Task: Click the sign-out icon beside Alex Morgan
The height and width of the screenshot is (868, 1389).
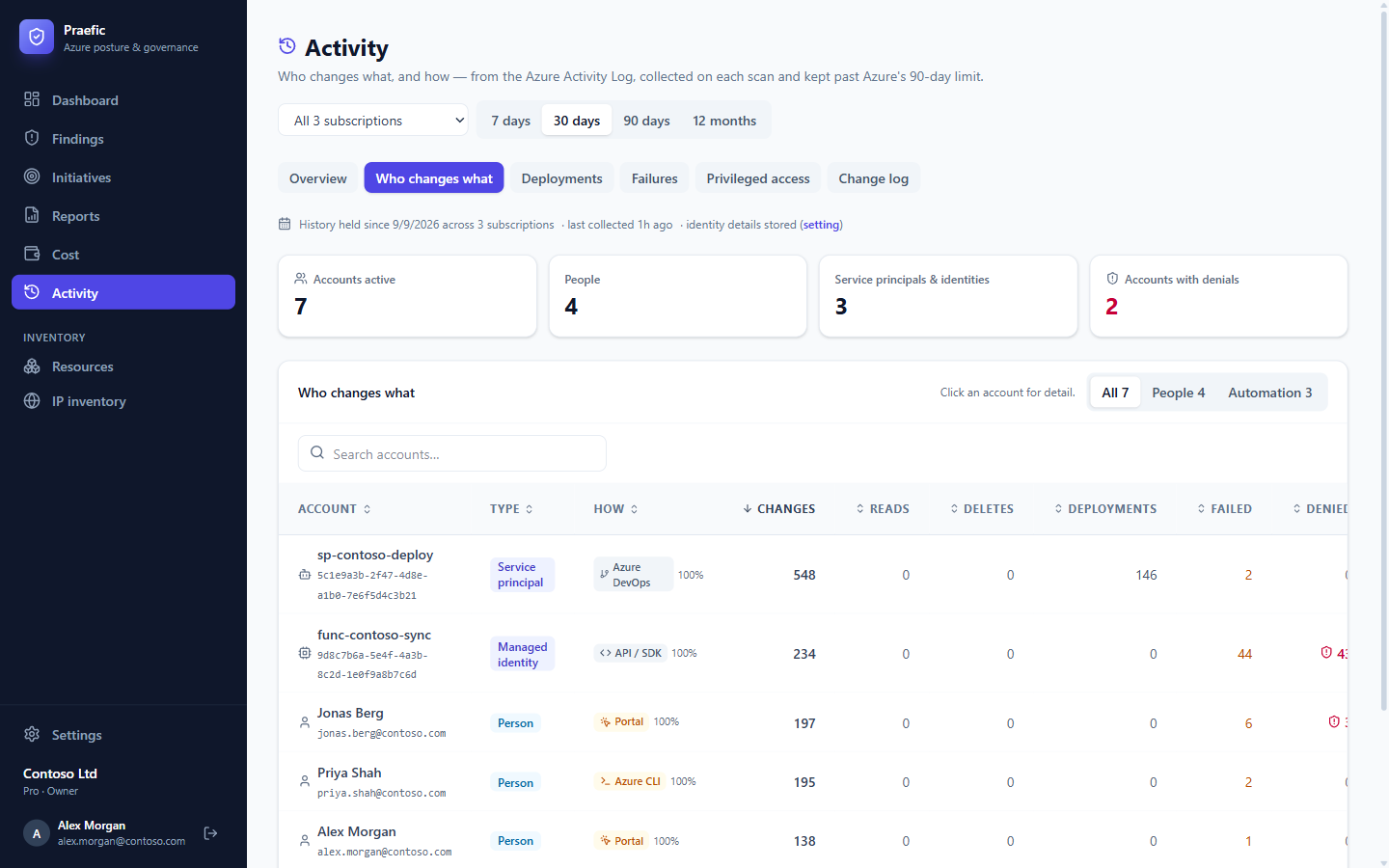Action: click(x=210, y=833)
